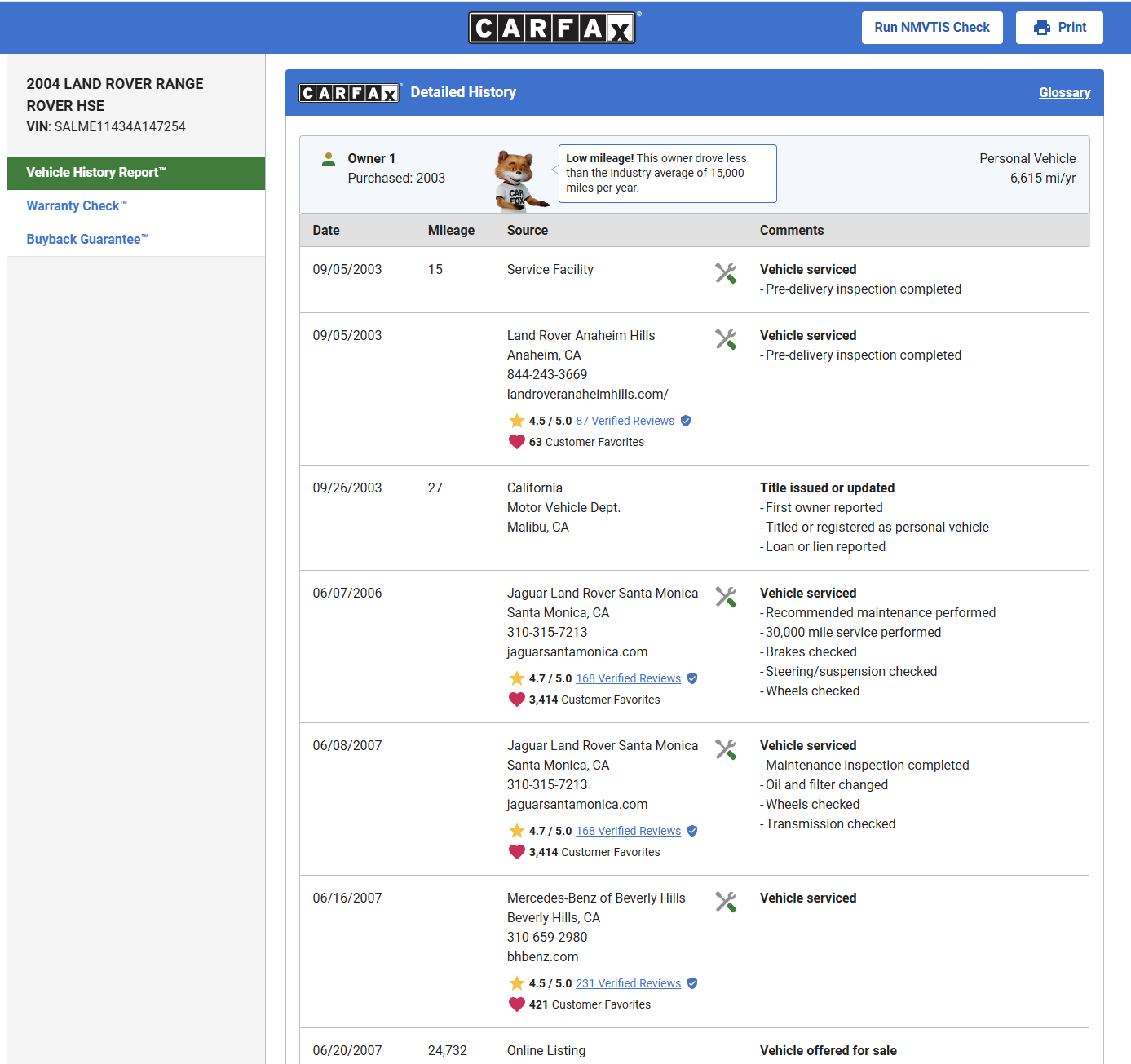Viewport: 1131px width, 1064px height.
Task: Click star icon in 06/08/2007 Santa Monica rating
Action: [x=516, y=831]
